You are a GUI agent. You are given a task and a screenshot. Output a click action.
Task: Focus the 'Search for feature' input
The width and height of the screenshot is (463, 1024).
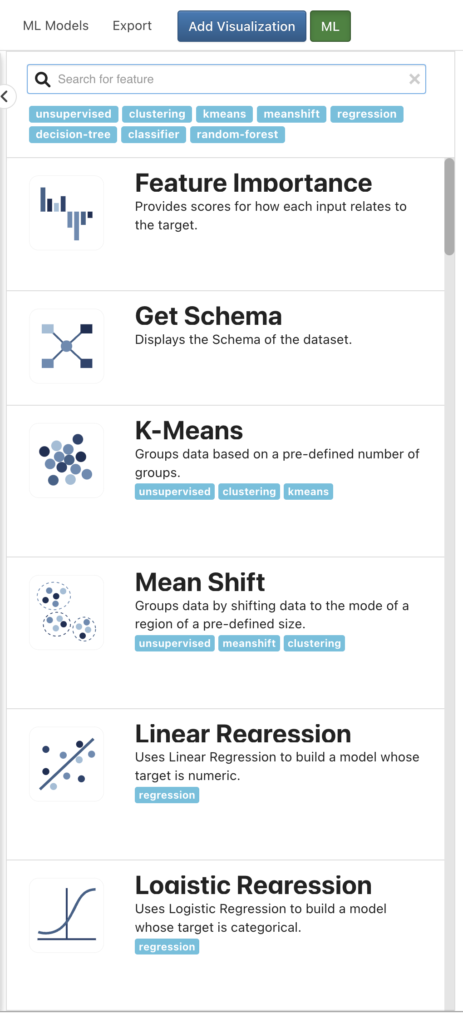point(226,79)
